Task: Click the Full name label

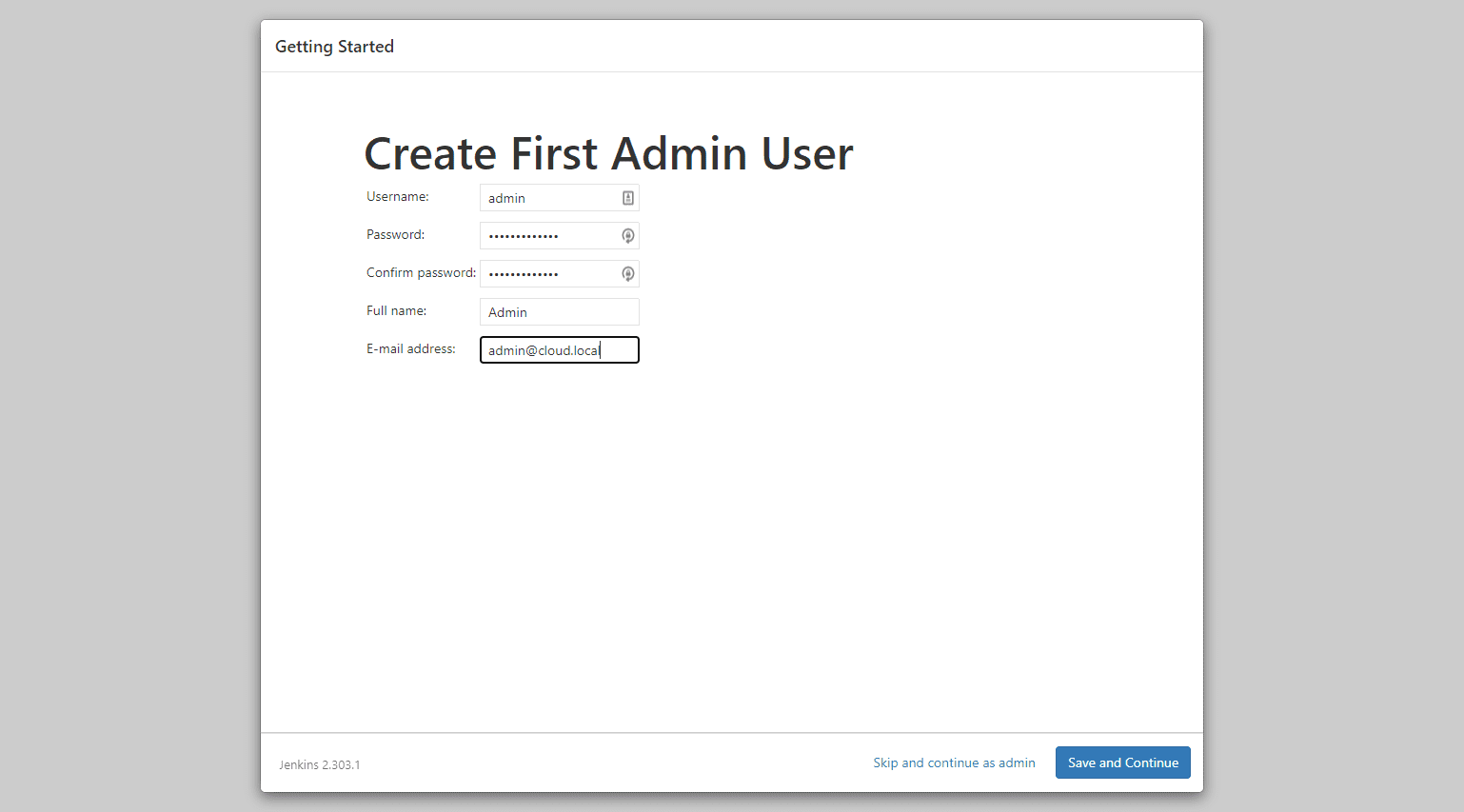Action: click(x=396, y=310)
